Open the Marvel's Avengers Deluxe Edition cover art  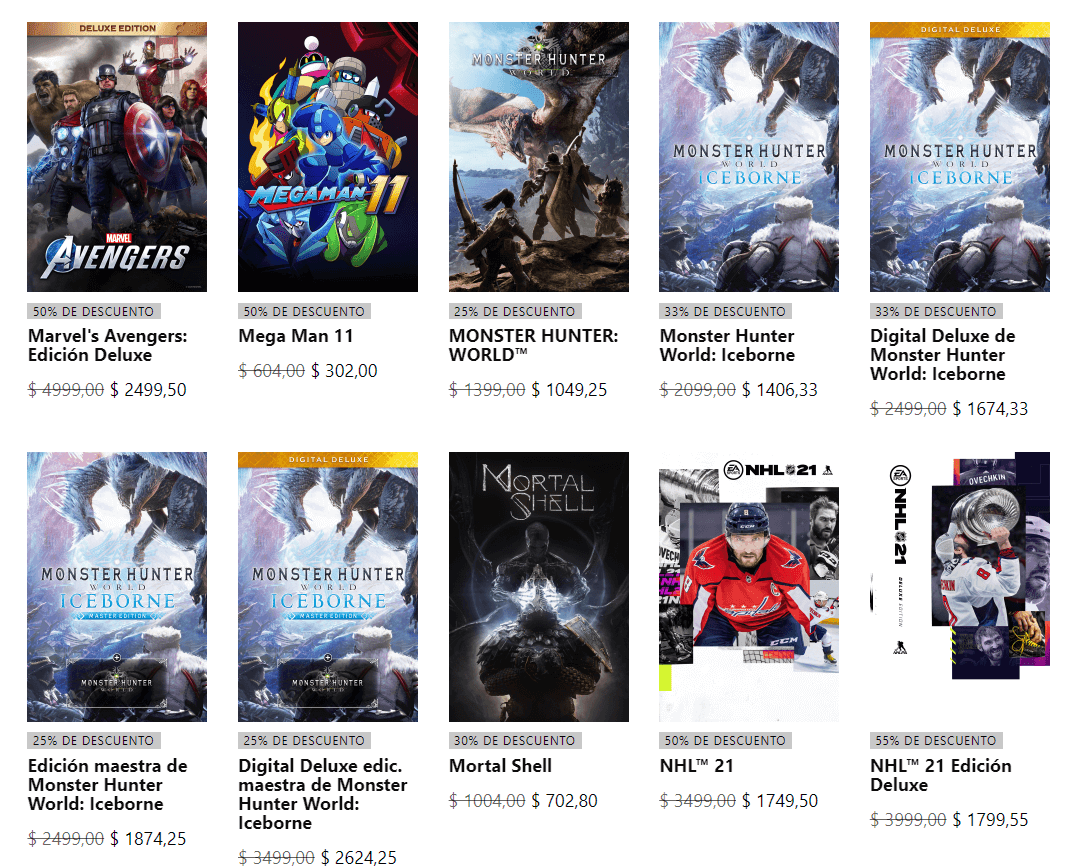click(117, 157)
